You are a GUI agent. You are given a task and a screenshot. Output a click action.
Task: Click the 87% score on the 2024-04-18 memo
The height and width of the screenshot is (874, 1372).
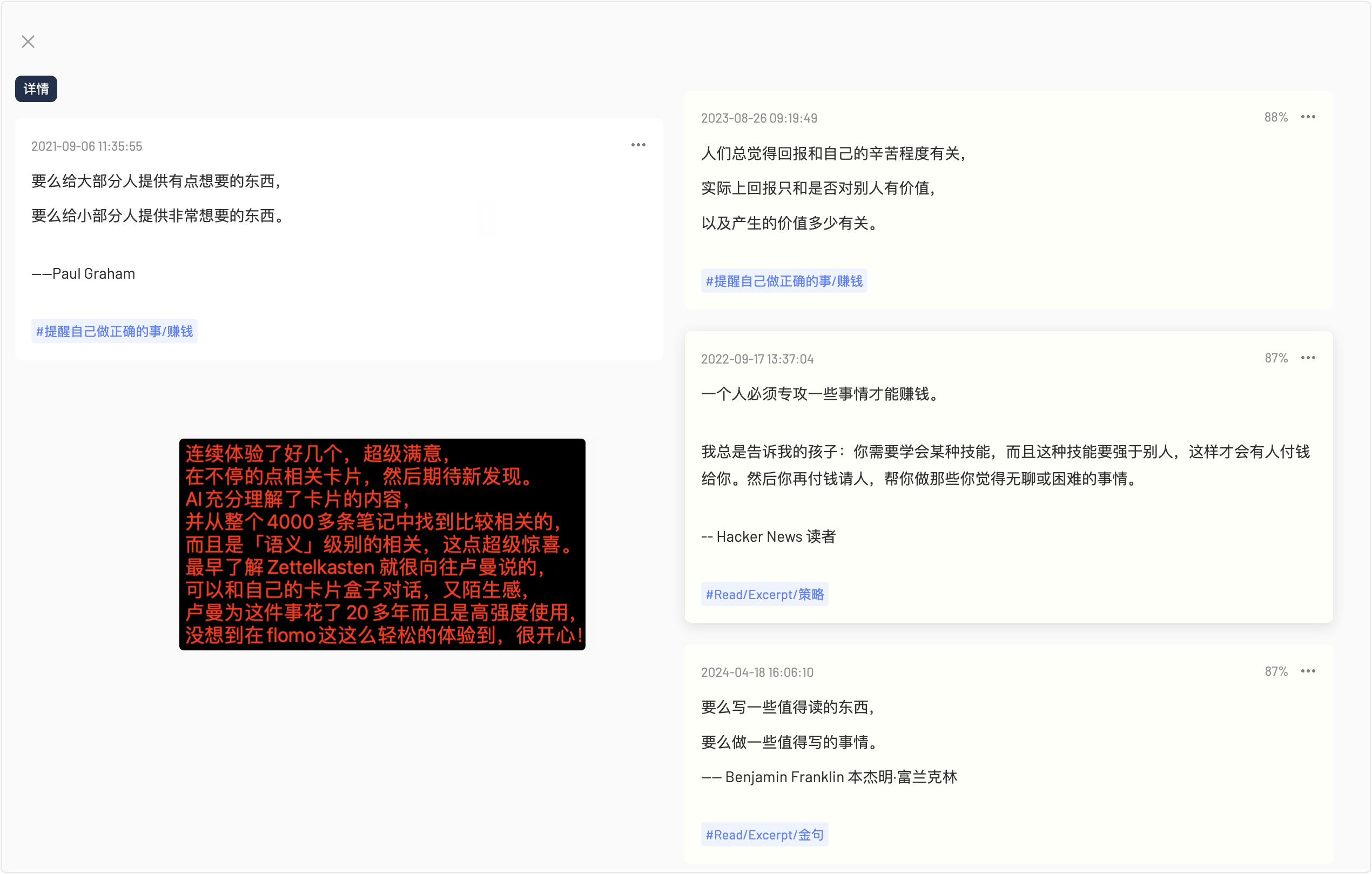point(1276,672)
